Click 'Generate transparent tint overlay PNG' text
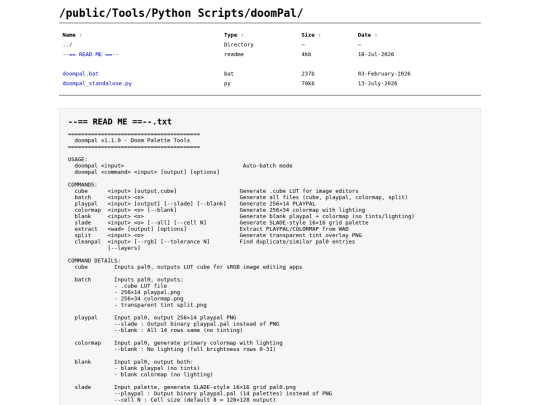 [301, 236]
